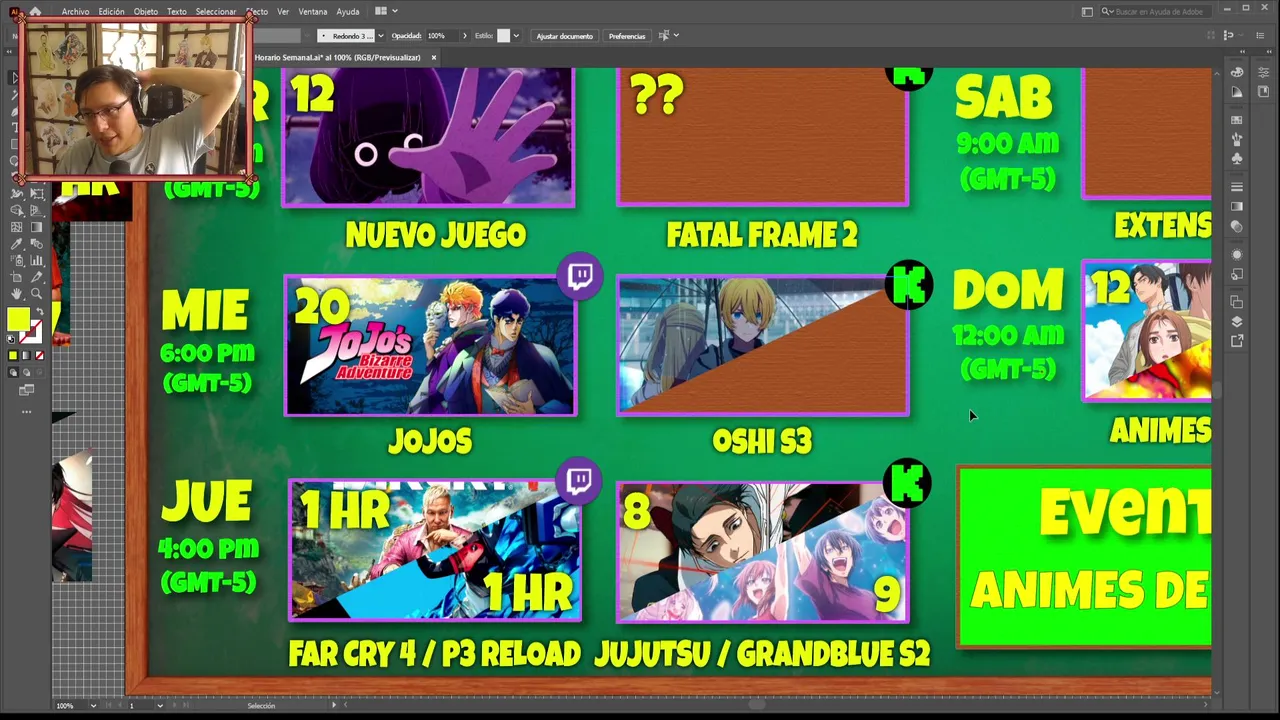Image resolution: width=1280 pixels, height=720 pixels.
Task: Open the Libraries panel icon
Action: [x=1264, y=92]
